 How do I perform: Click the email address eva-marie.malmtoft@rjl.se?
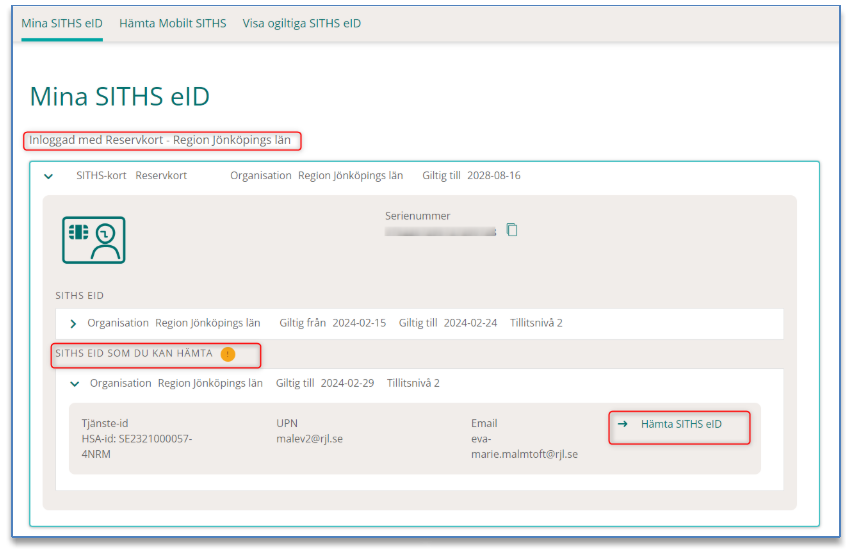tap(524, 446)
